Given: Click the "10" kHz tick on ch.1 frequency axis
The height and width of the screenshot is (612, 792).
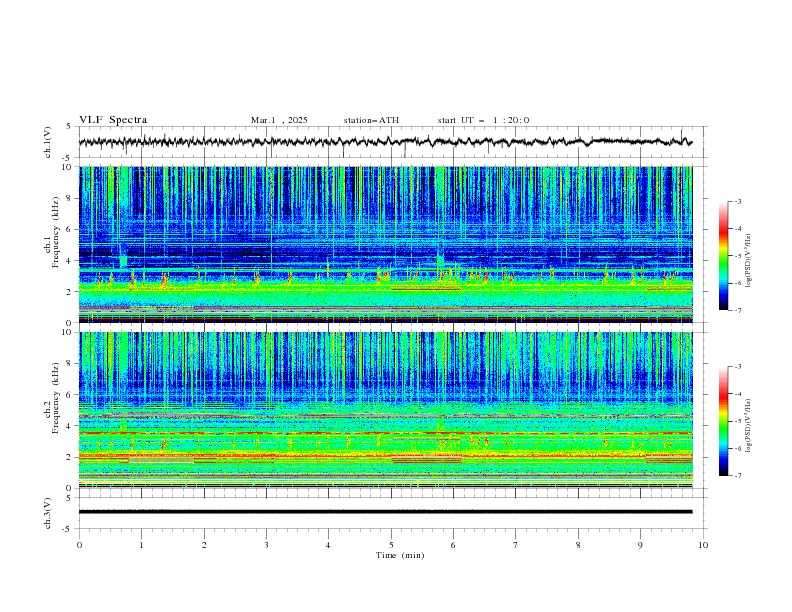Looking at the screenshot, I should point(71,167).
